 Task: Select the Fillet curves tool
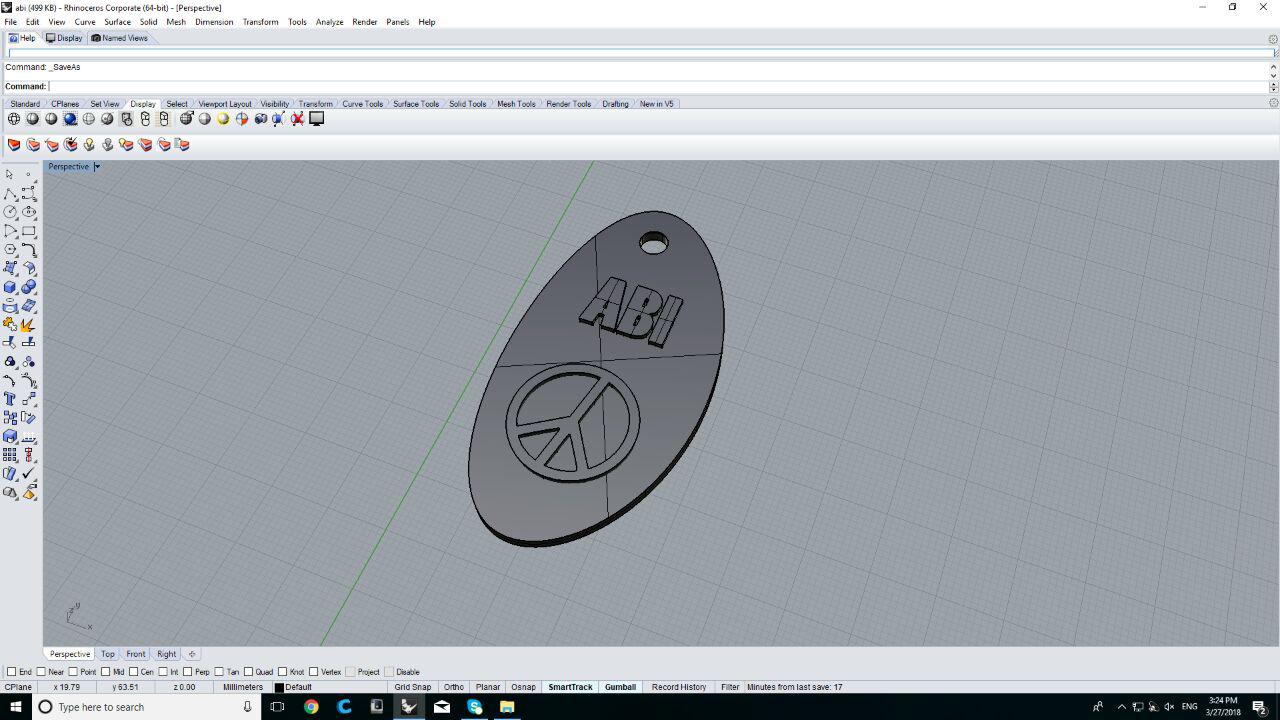(29, 250)
